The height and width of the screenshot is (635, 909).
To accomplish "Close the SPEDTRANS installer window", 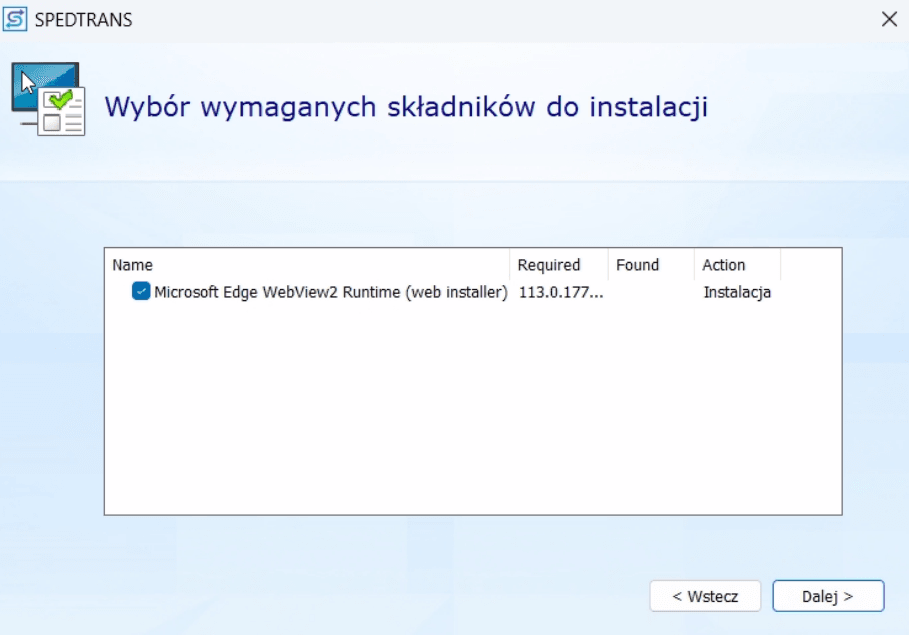I will point(888,19).
